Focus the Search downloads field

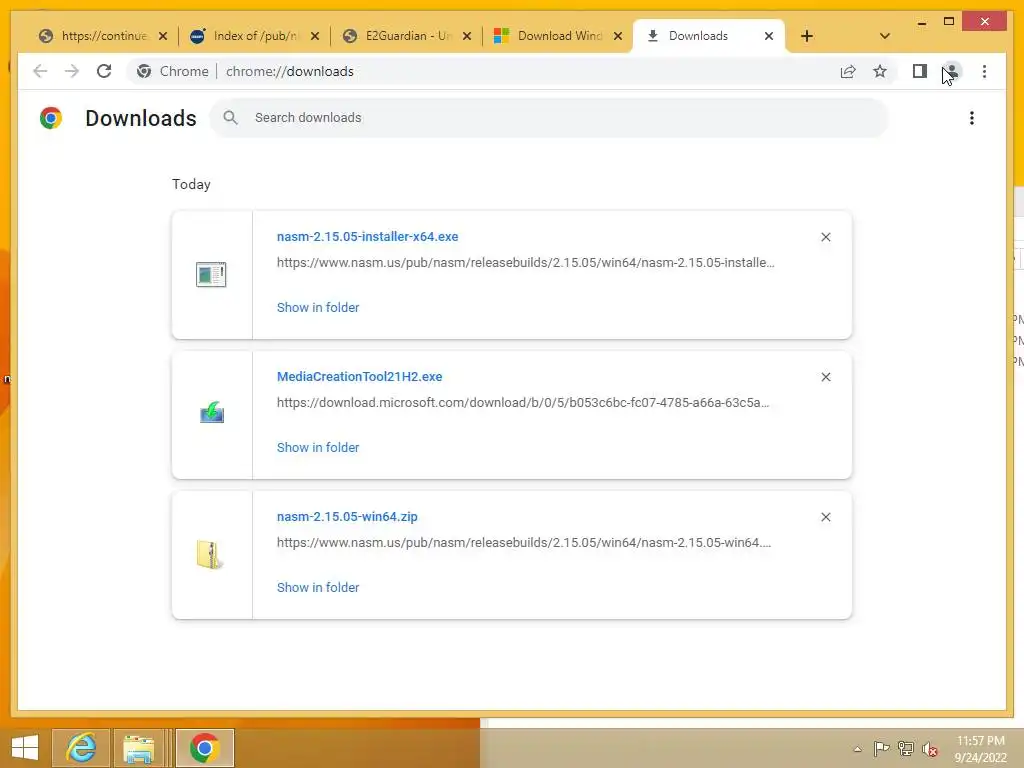click(x=549, y=118)
